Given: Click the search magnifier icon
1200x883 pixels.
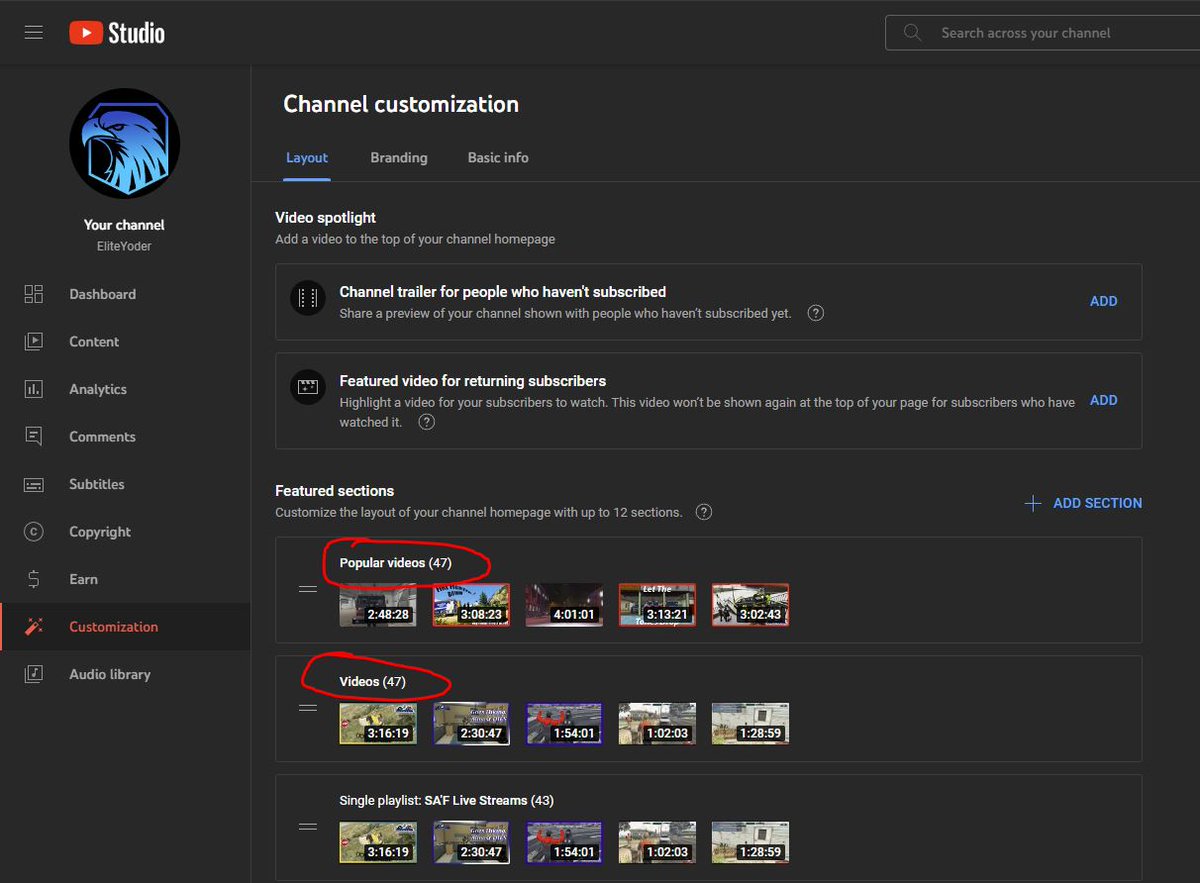Looking at the screenshot, I should point(912,33).
